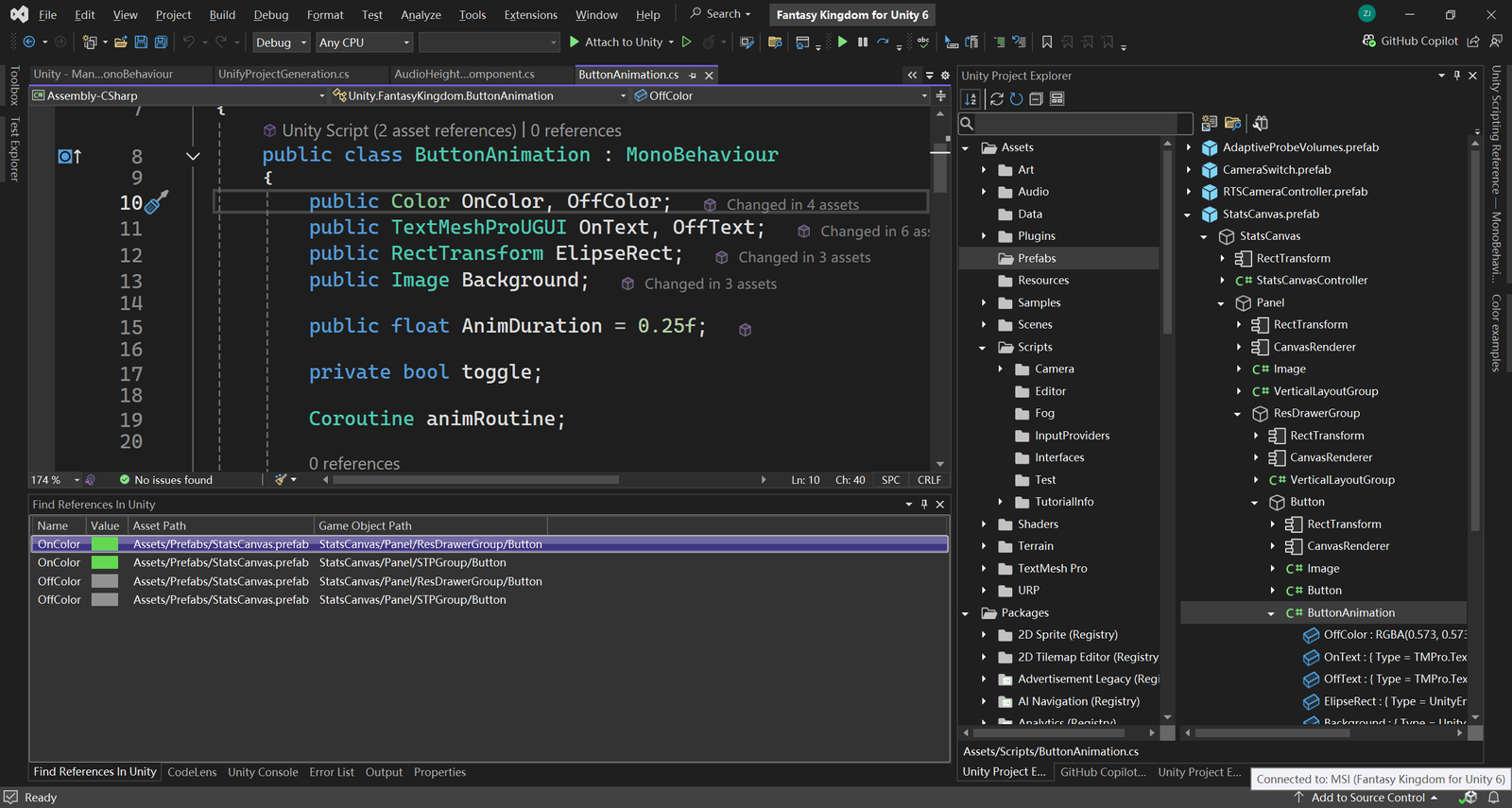Viewport: 1512px width, 808px height.
Task: Click the green OnColor swatch for ResDrawerGroup/Button
Action: coord(105,544)
